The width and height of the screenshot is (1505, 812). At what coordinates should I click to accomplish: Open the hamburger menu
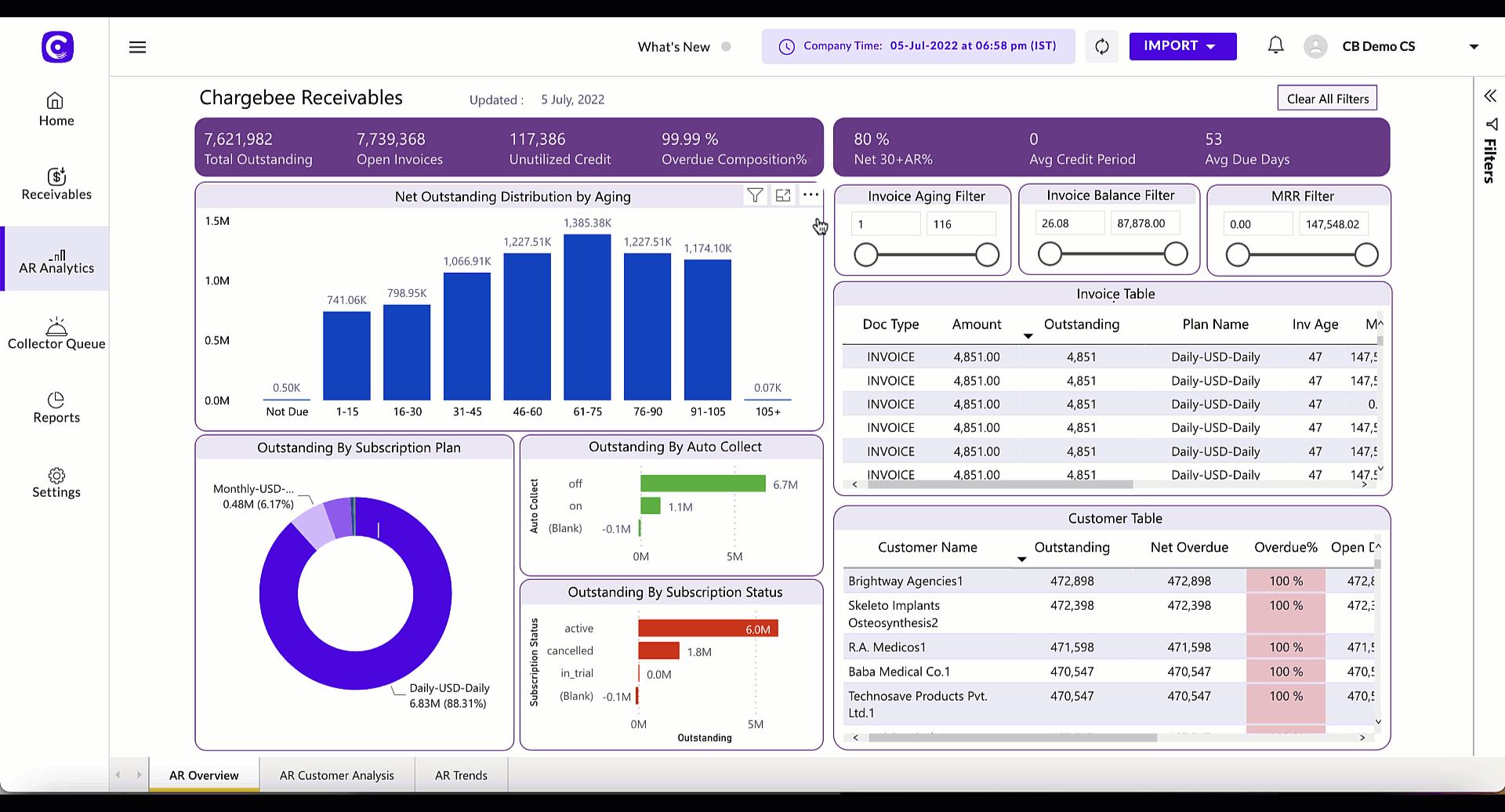pos(137,47)
